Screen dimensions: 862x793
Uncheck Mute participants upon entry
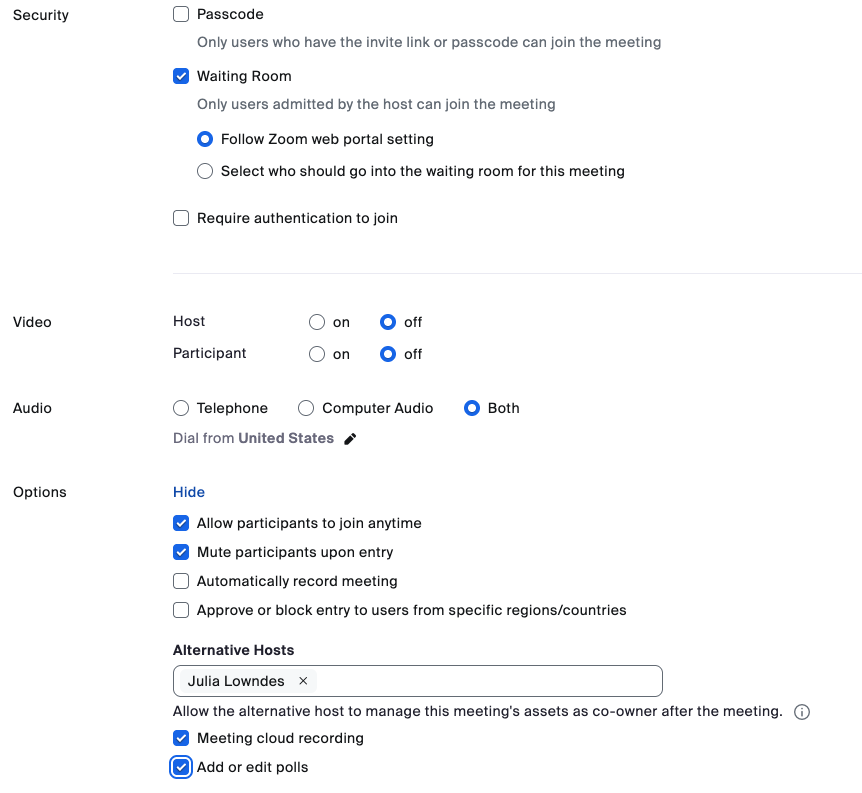coord(181,552)
